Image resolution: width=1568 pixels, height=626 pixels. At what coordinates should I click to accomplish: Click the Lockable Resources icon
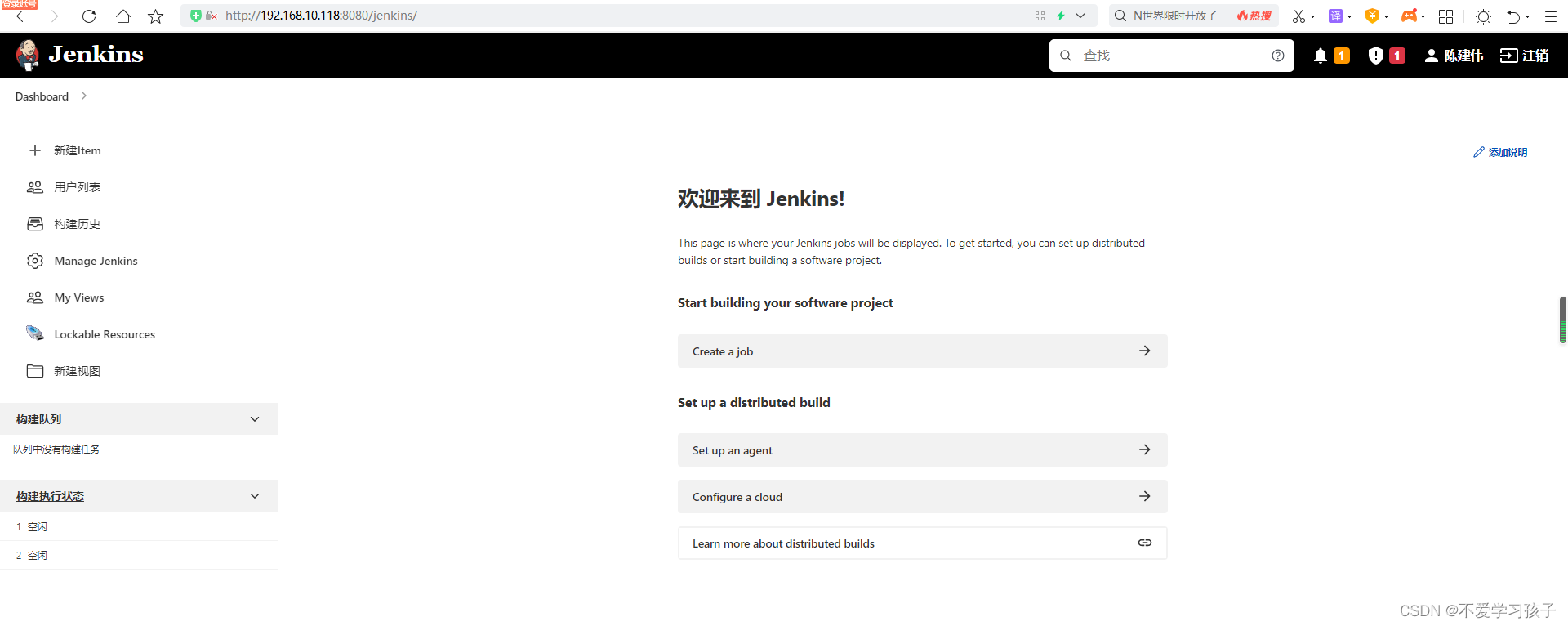pyautogui.click(x=35, y=333)
